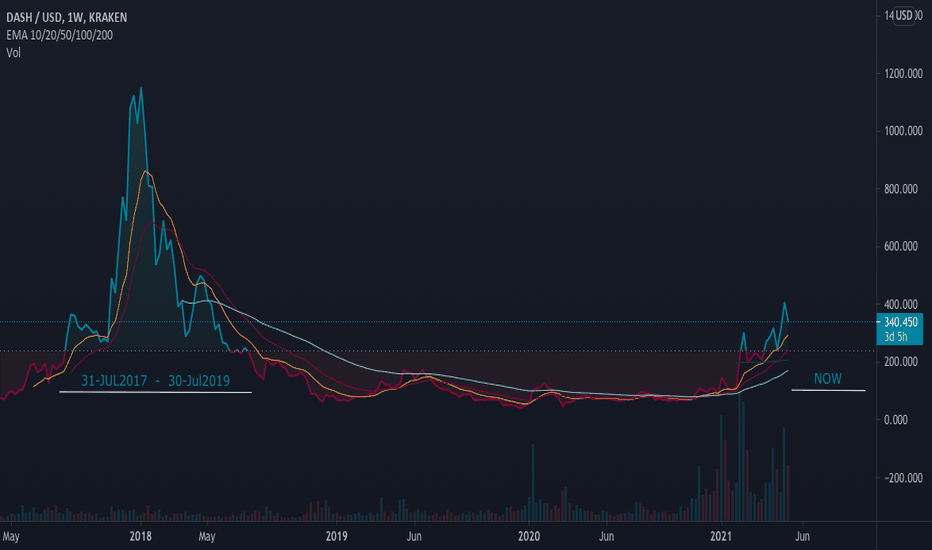932x550 pixels.
Task: Click the 1000.000 price axis label
Action: [903, 131]
